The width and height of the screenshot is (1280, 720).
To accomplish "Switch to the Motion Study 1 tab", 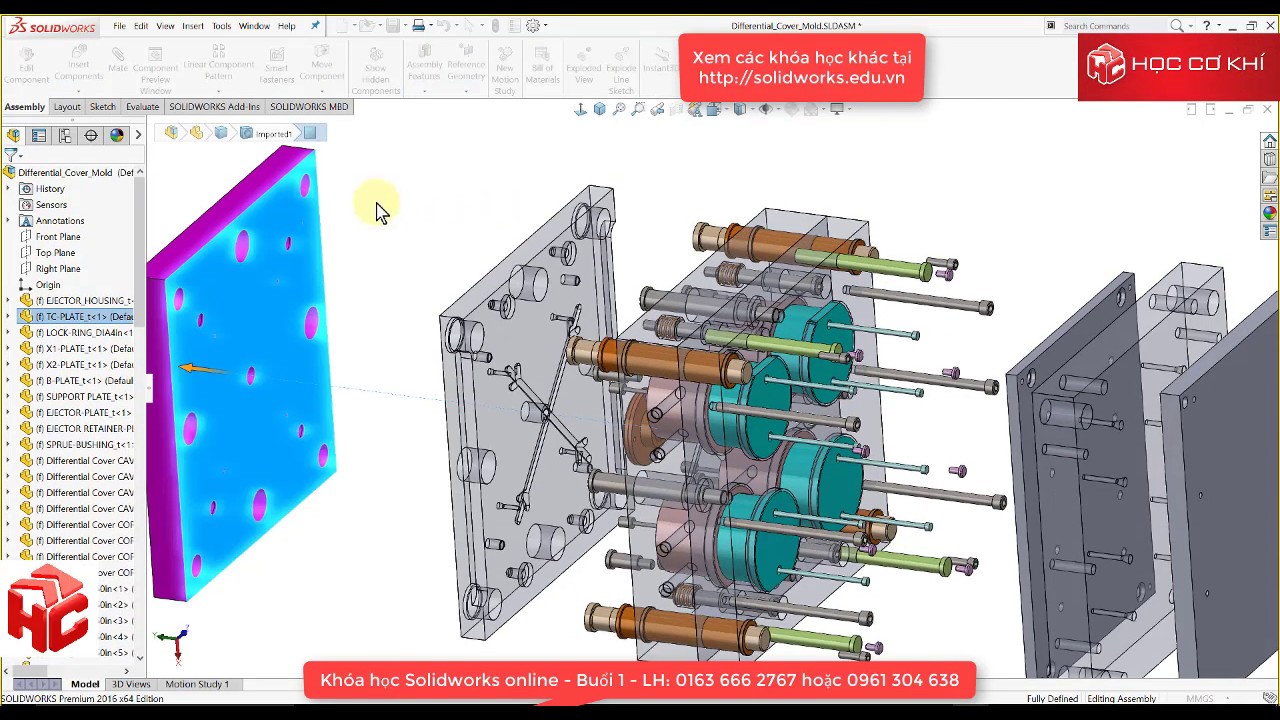I will [197, 684].
